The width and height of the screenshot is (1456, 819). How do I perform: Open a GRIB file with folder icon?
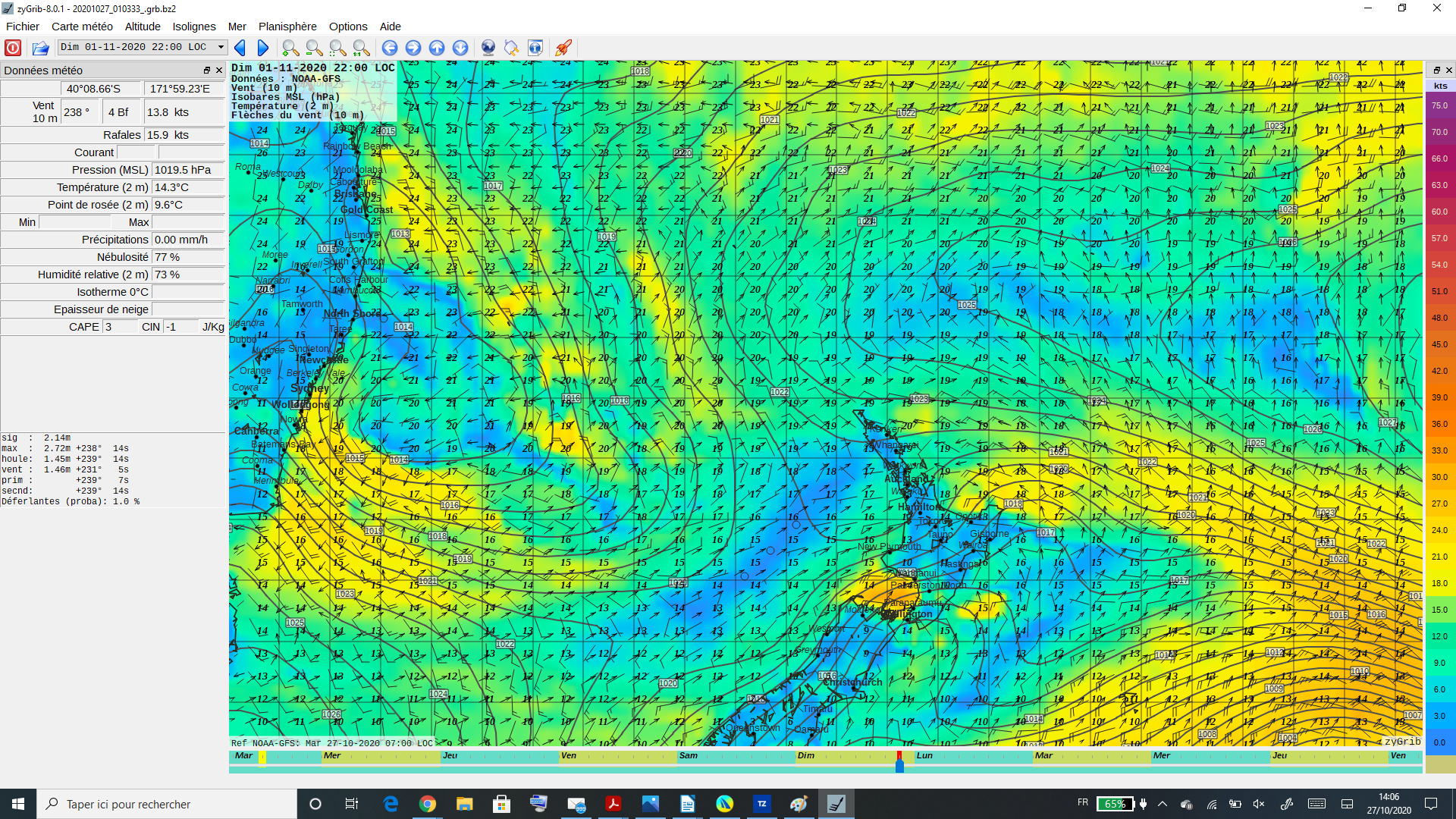(41, 48)
